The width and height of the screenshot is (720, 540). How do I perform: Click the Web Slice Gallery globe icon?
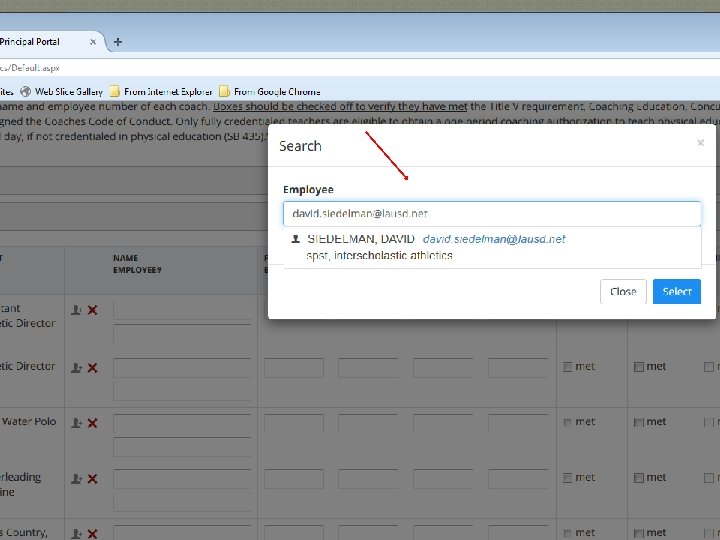click(26, 91)
